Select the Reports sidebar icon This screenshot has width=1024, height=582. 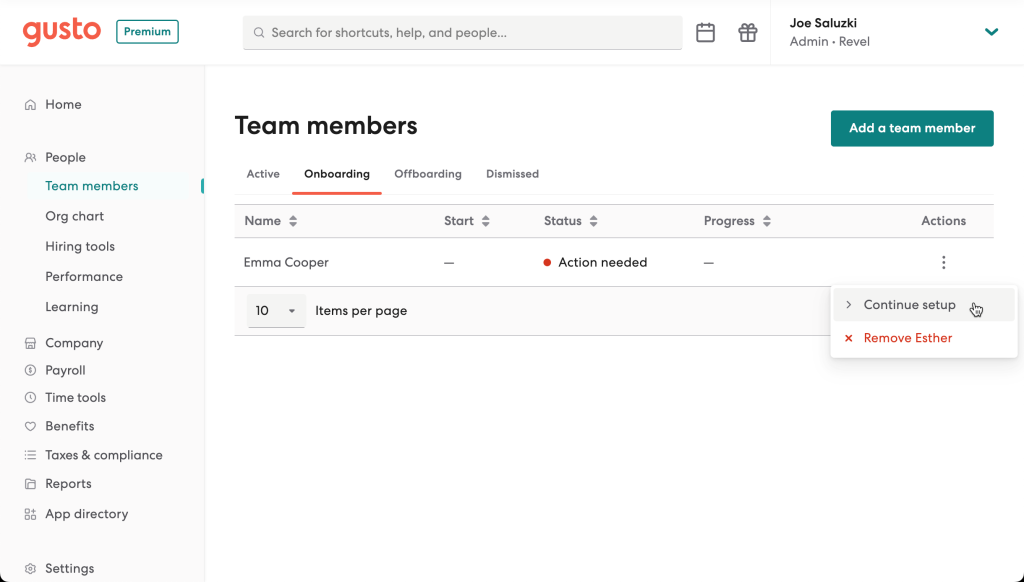[32, 483]
